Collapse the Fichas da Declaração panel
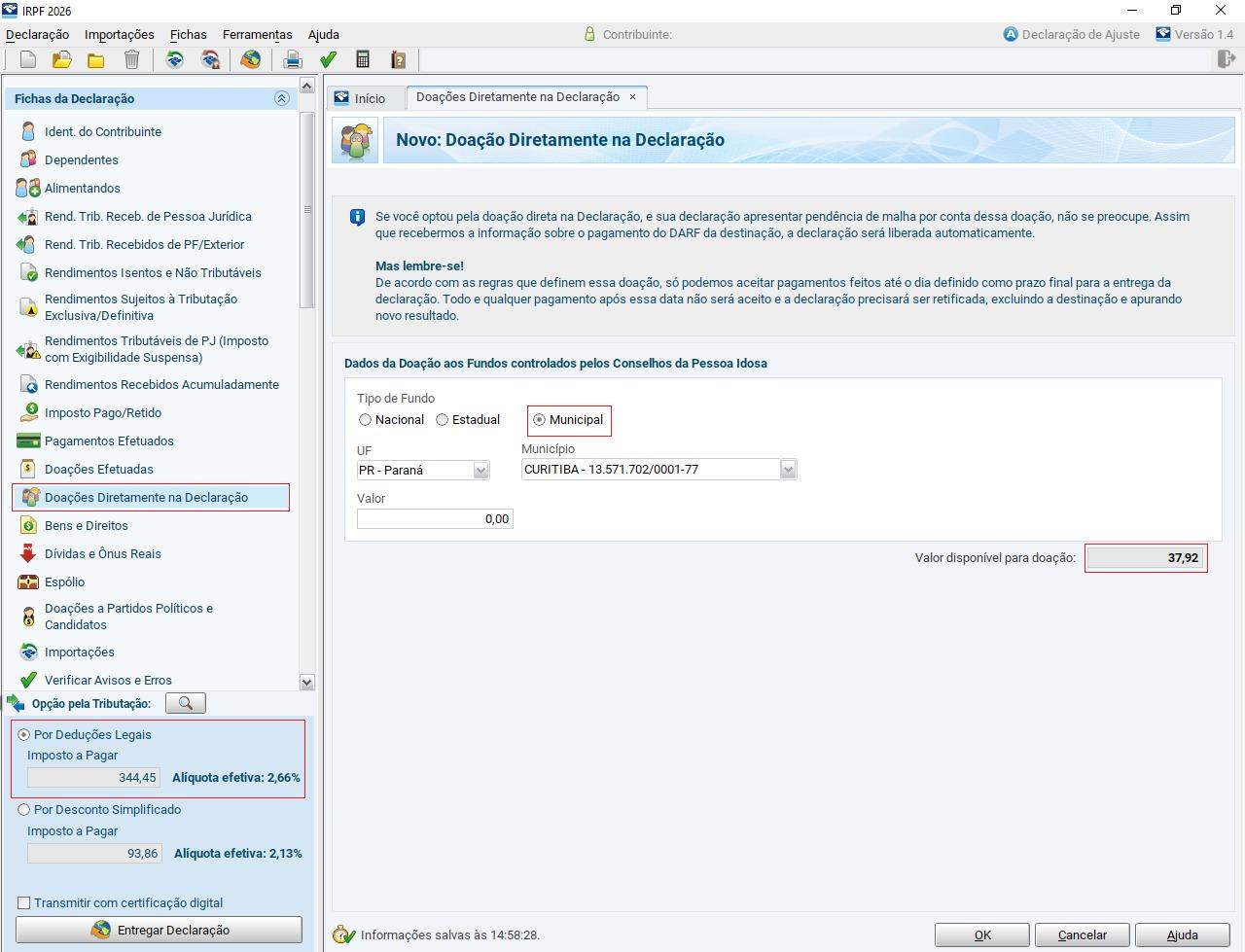Image resolution: width=1245 pixels, height=952 pixels. coord(282,98)
